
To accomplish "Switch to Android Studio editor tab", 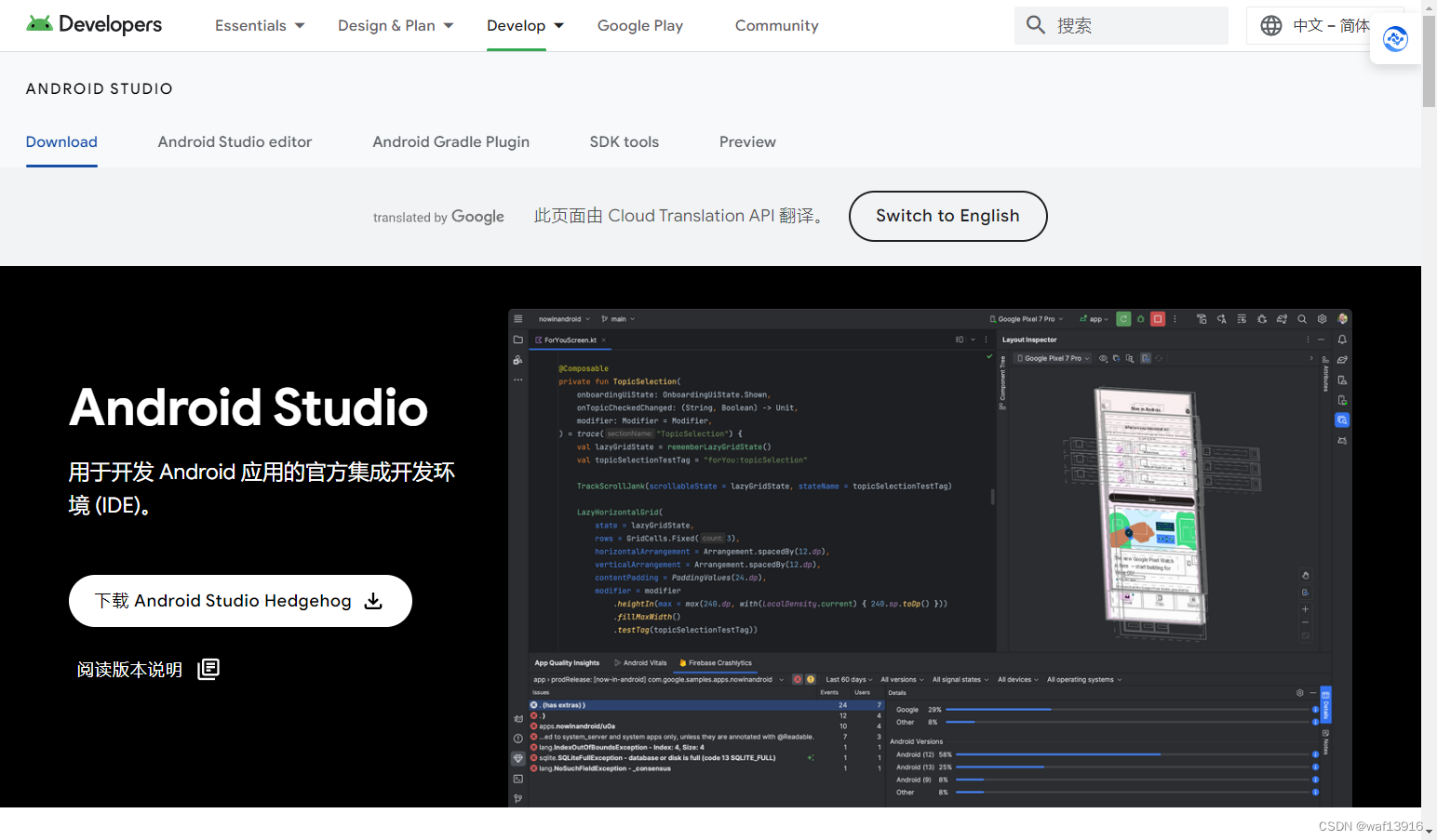I will coord(235,141).
